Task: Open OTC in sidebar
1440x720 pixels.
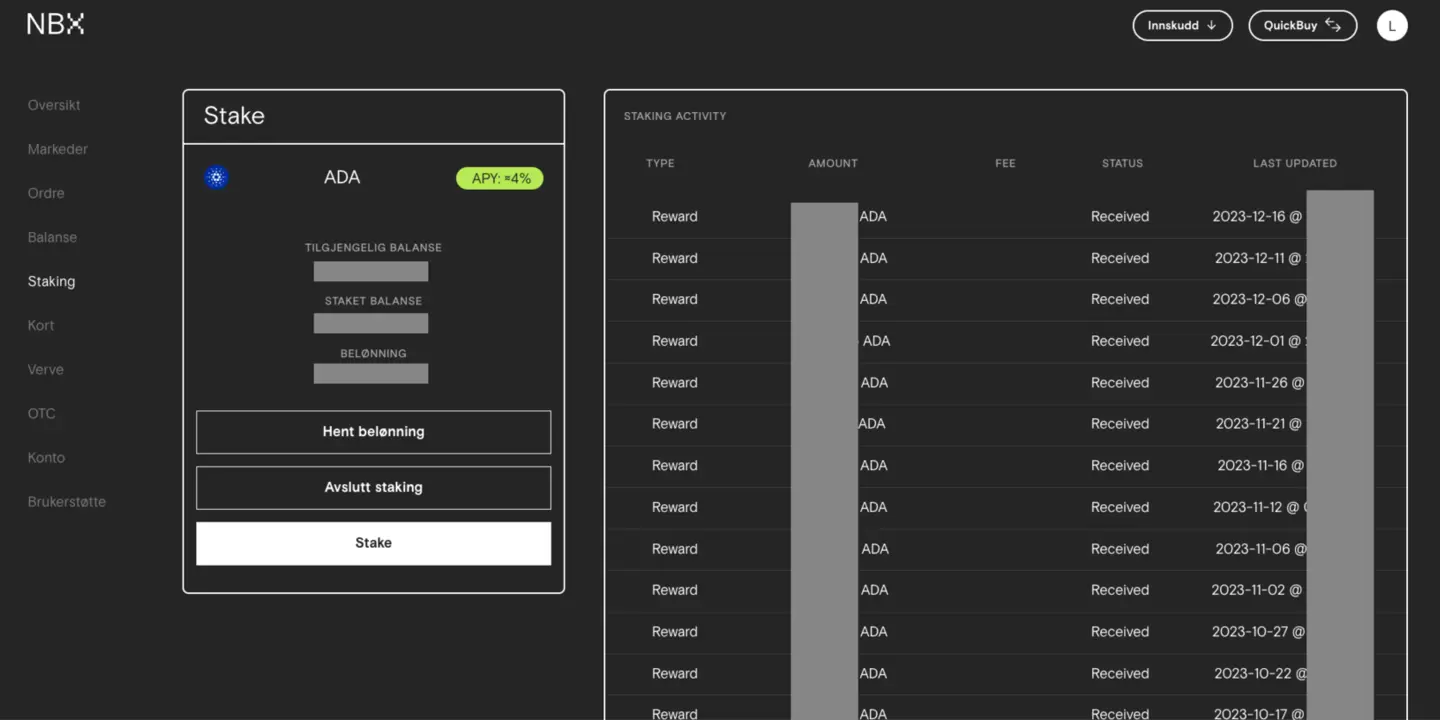Action: coord(42,413)
